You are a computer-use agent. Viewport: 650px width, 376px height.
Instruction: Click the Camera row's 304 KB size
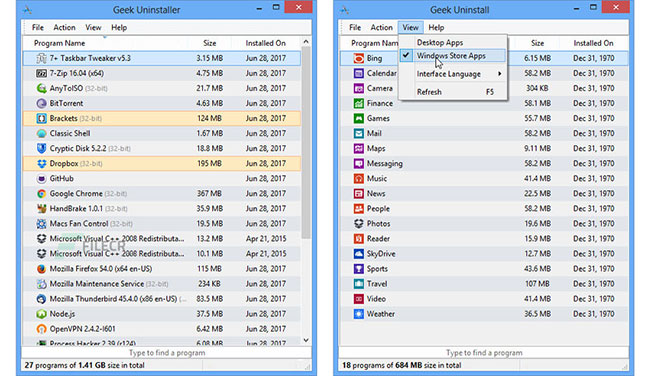click(x=538, y=88)
